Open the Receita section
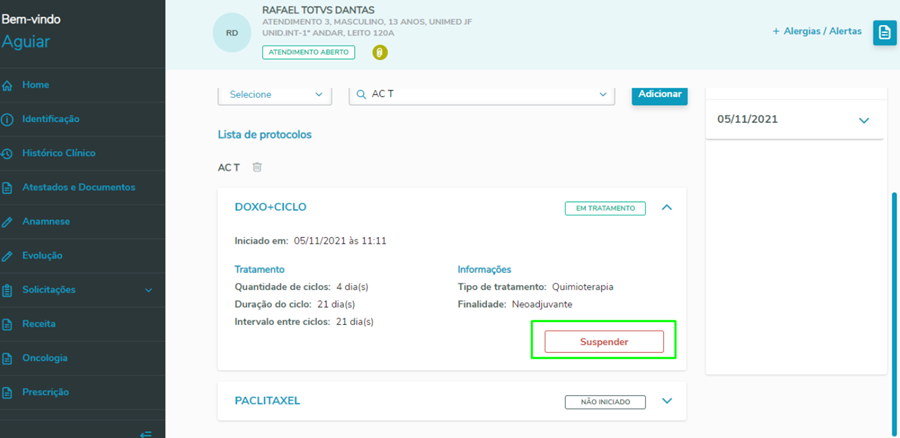 (38, 324)
